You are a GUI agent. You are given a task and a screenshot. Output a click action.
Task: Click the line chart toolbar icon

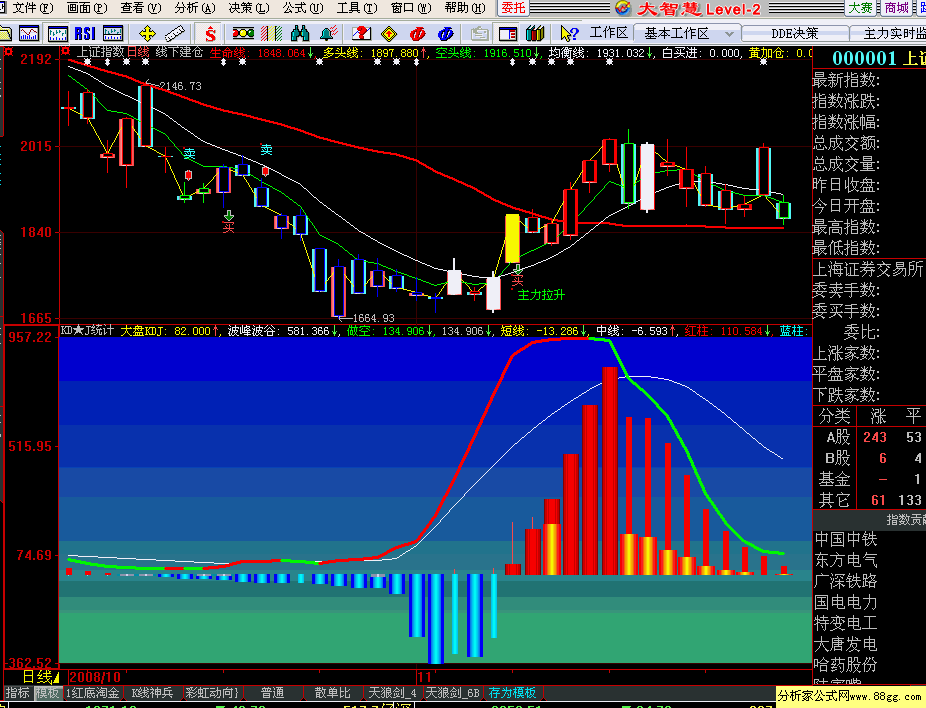tap(28, 34)
